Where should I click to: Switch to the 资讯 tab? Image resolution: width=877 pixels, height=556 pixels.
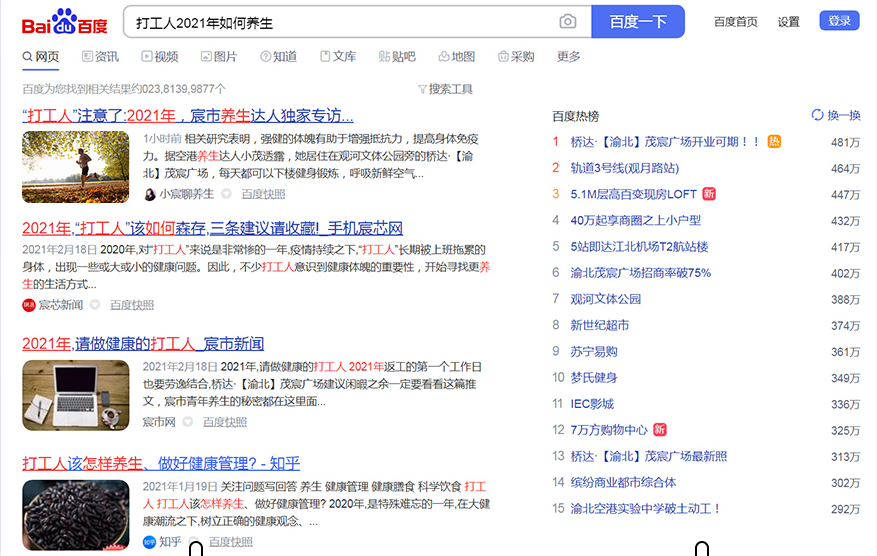tap(100, 56)
